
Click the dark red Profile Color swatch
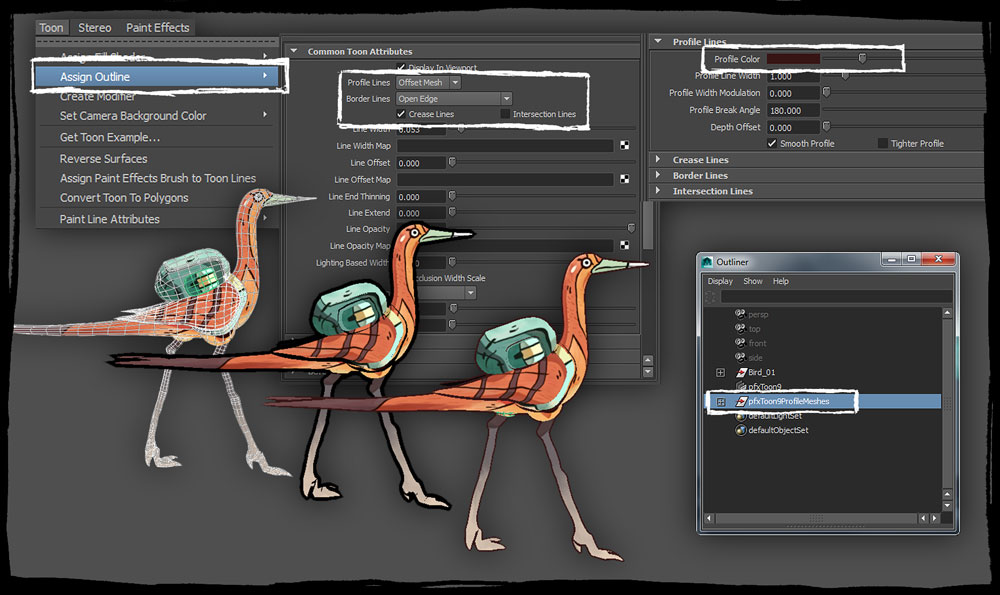(793, 59)
